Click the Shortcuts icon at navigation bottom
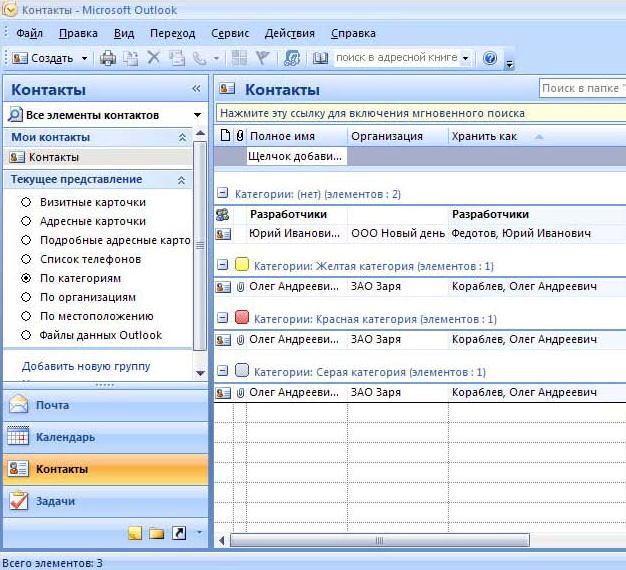The image size is (626, 570). pyautogui.click(x=179, y=533)
